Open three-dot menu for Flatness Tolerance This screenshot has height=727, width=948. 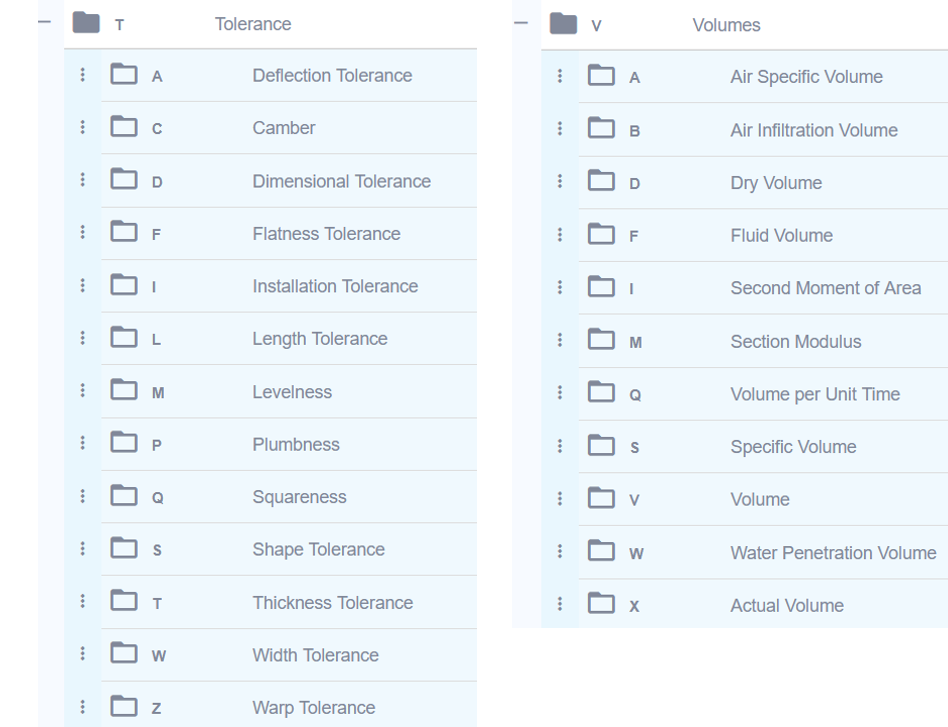coord(82,234)
